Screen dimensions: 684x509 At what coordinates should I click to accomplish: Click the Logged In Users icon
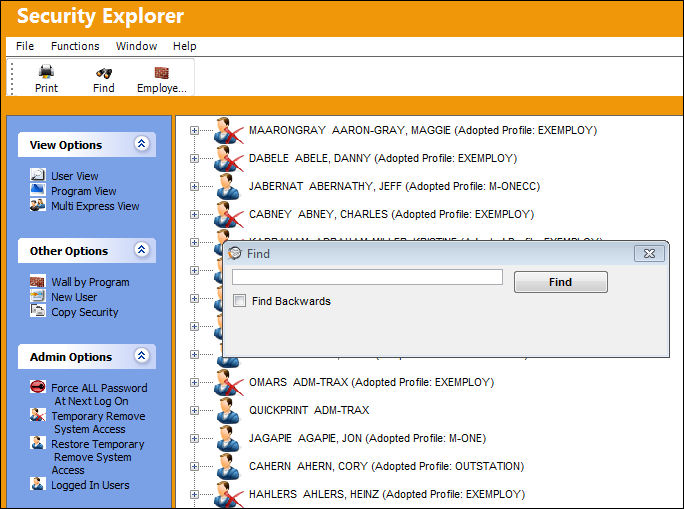[38, 483]
